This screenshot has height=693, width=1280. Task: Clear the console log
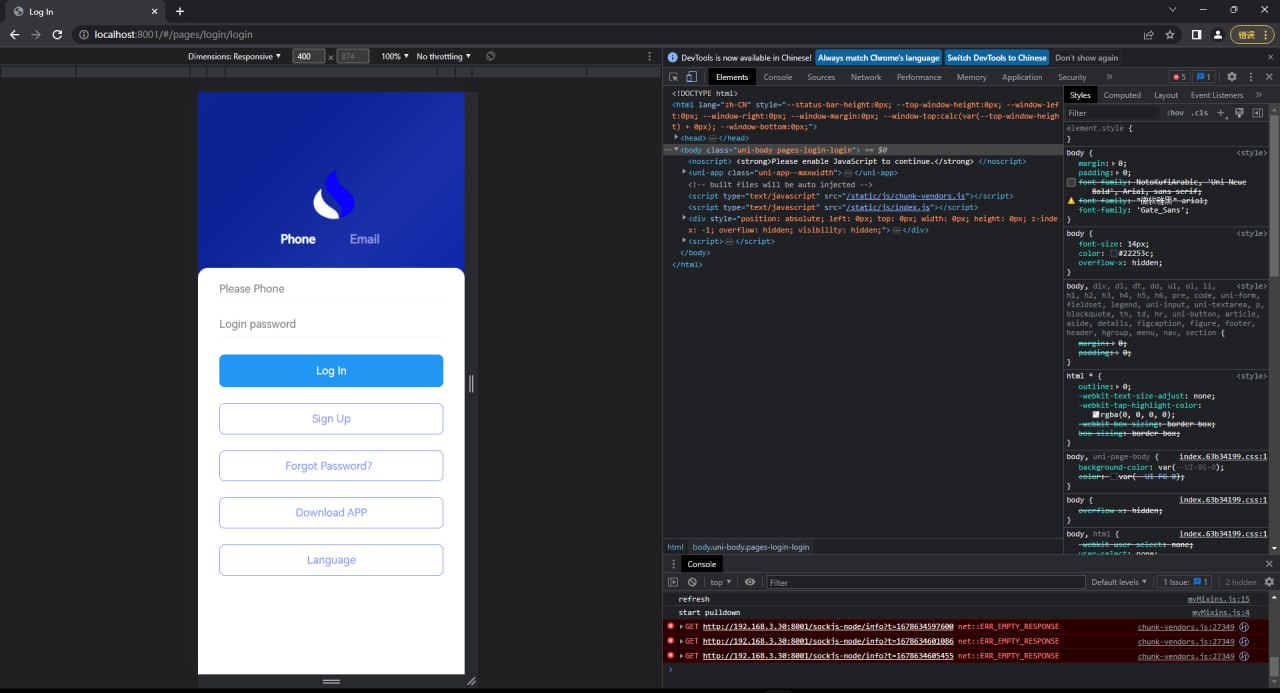click(x=692, y=582)
